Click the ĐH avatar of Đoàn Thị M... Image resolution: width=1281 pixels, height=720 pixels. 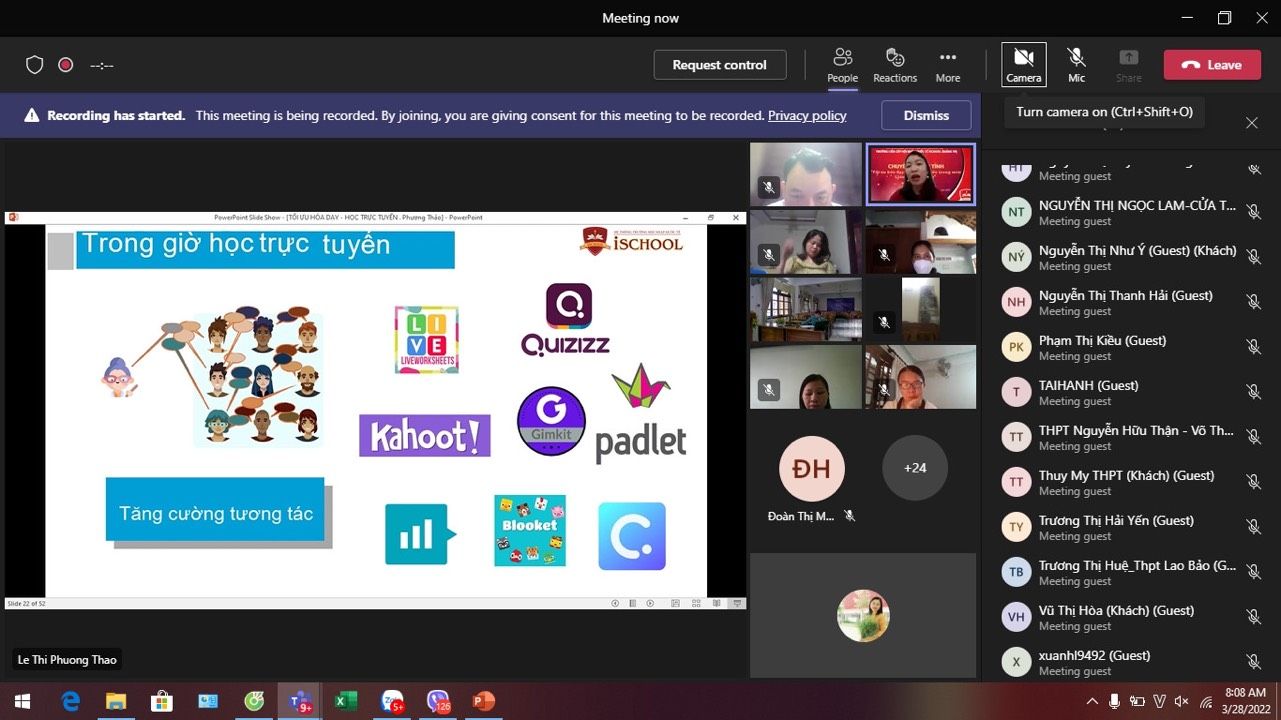tap(812, 468)
